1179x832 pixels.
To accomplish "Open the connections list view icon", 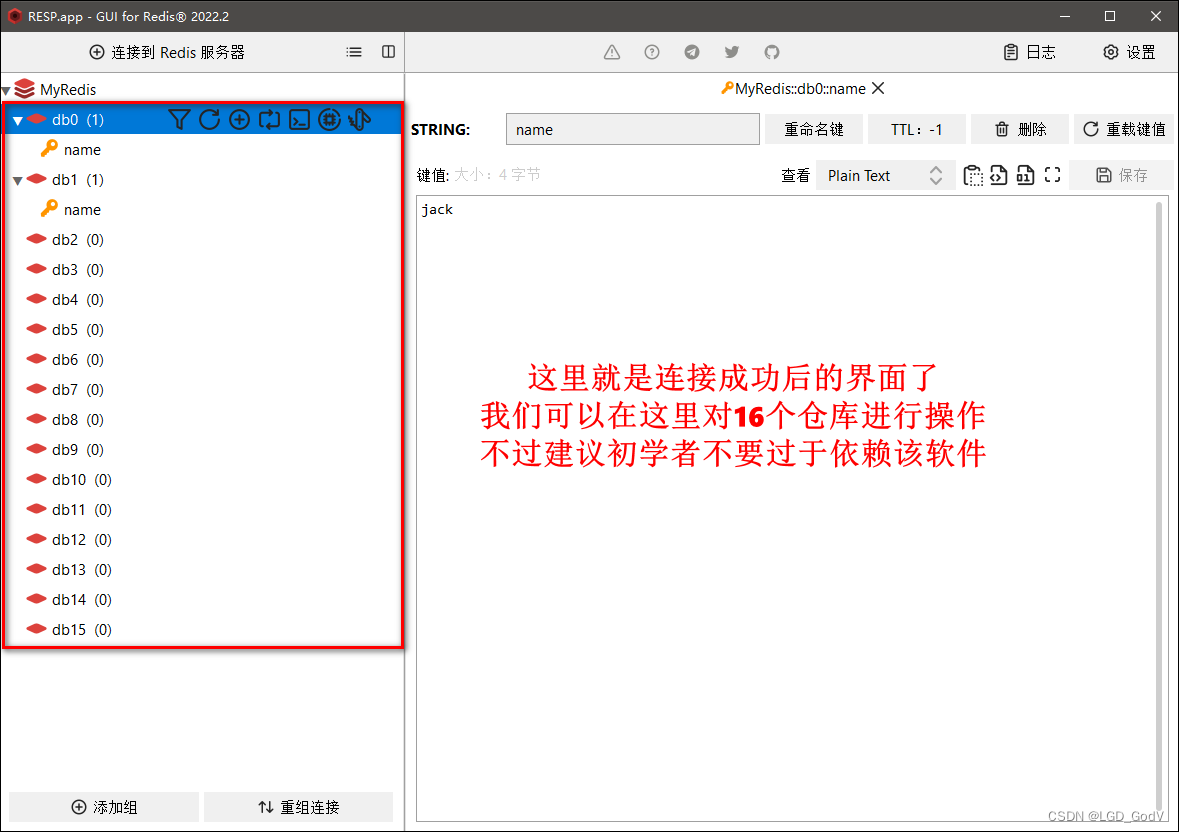I will coord(354,52).
